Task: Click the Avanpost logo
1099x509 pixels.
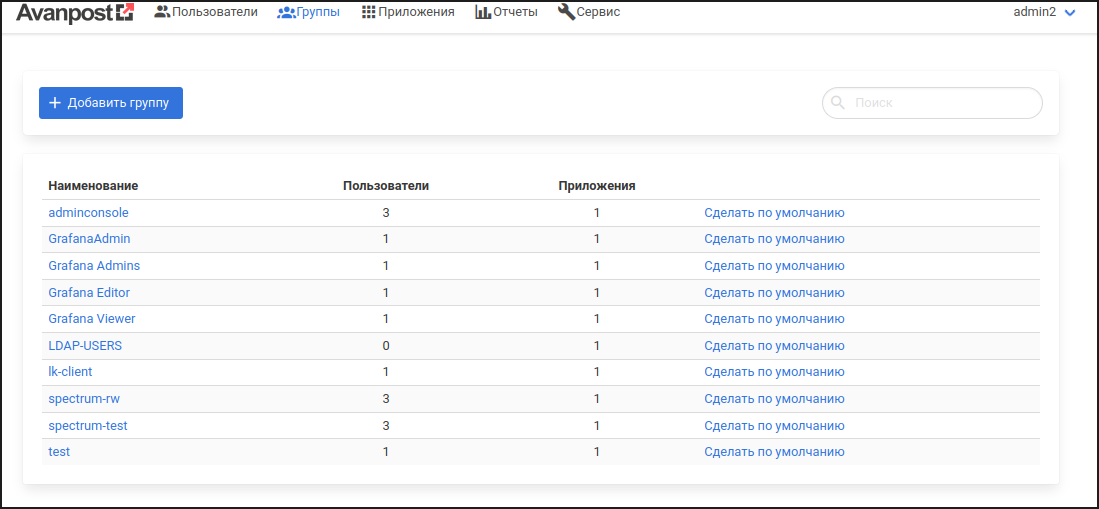Action: click(x=74, y=13)
